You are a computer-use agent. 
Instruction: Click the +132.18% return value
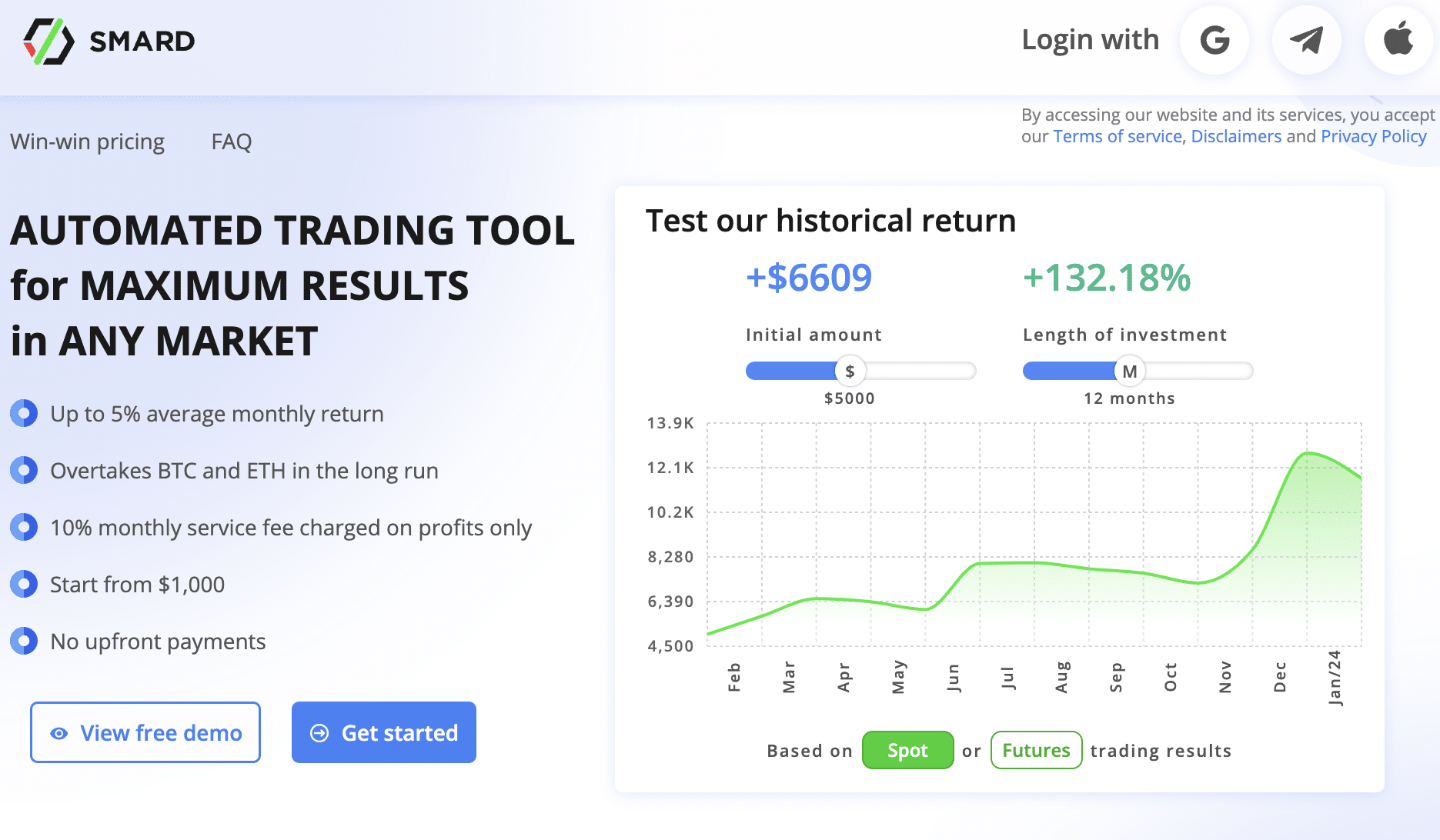[1107, 278]
